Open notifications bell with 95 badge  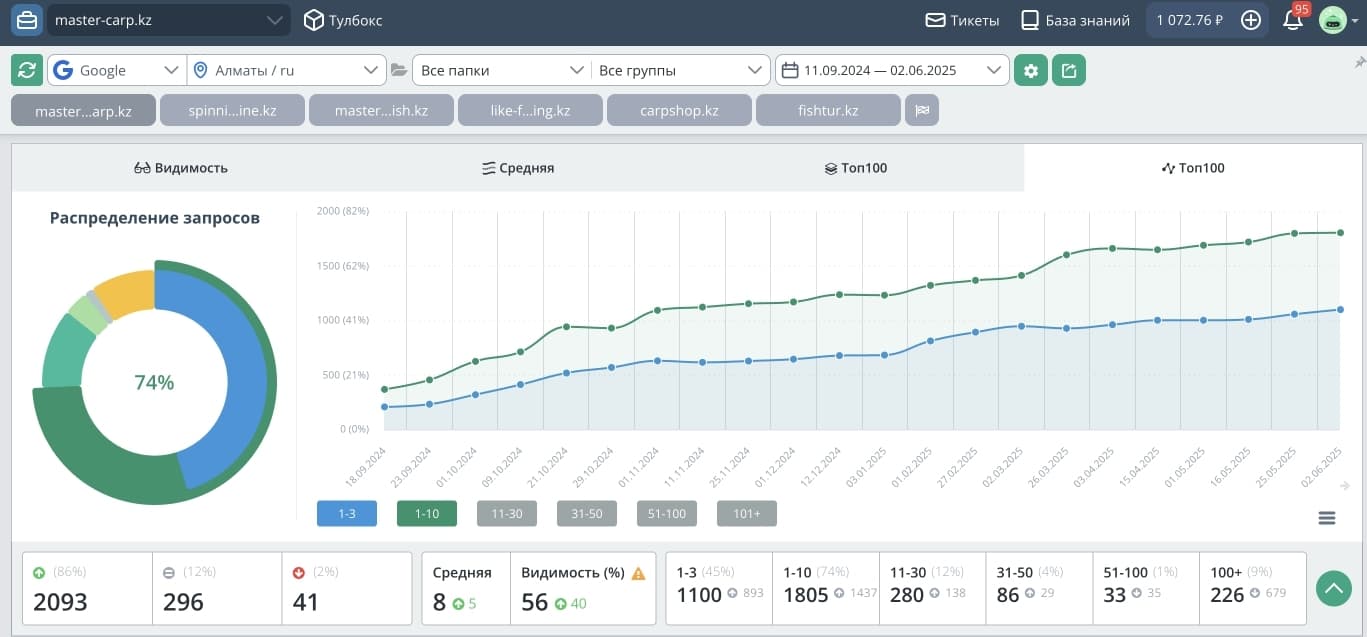point(1293,19)
